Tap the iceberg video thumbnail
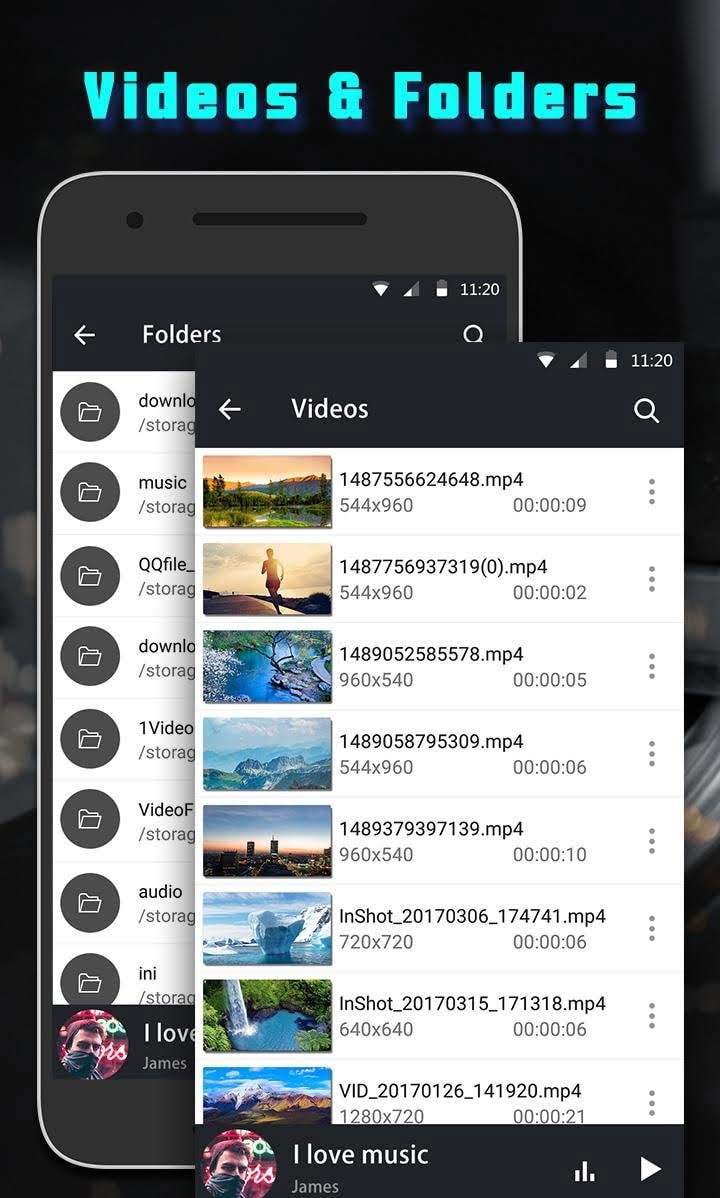This screenshot has height=1198, width=720. pyautogui.click(x=268, y=928)
